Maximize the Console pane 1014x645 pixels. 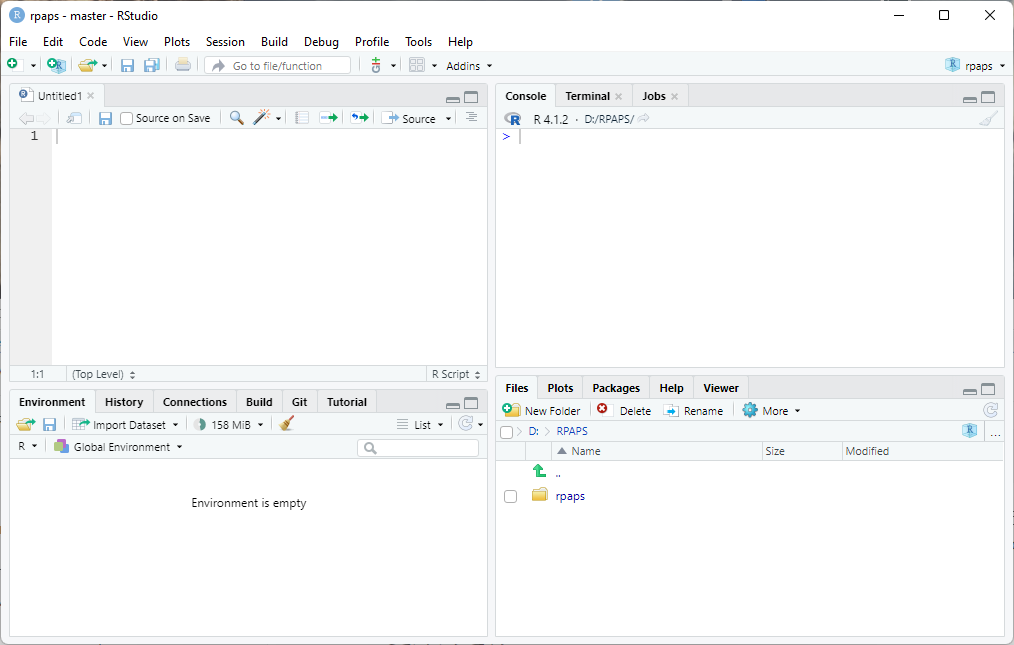tap(988, 97)
